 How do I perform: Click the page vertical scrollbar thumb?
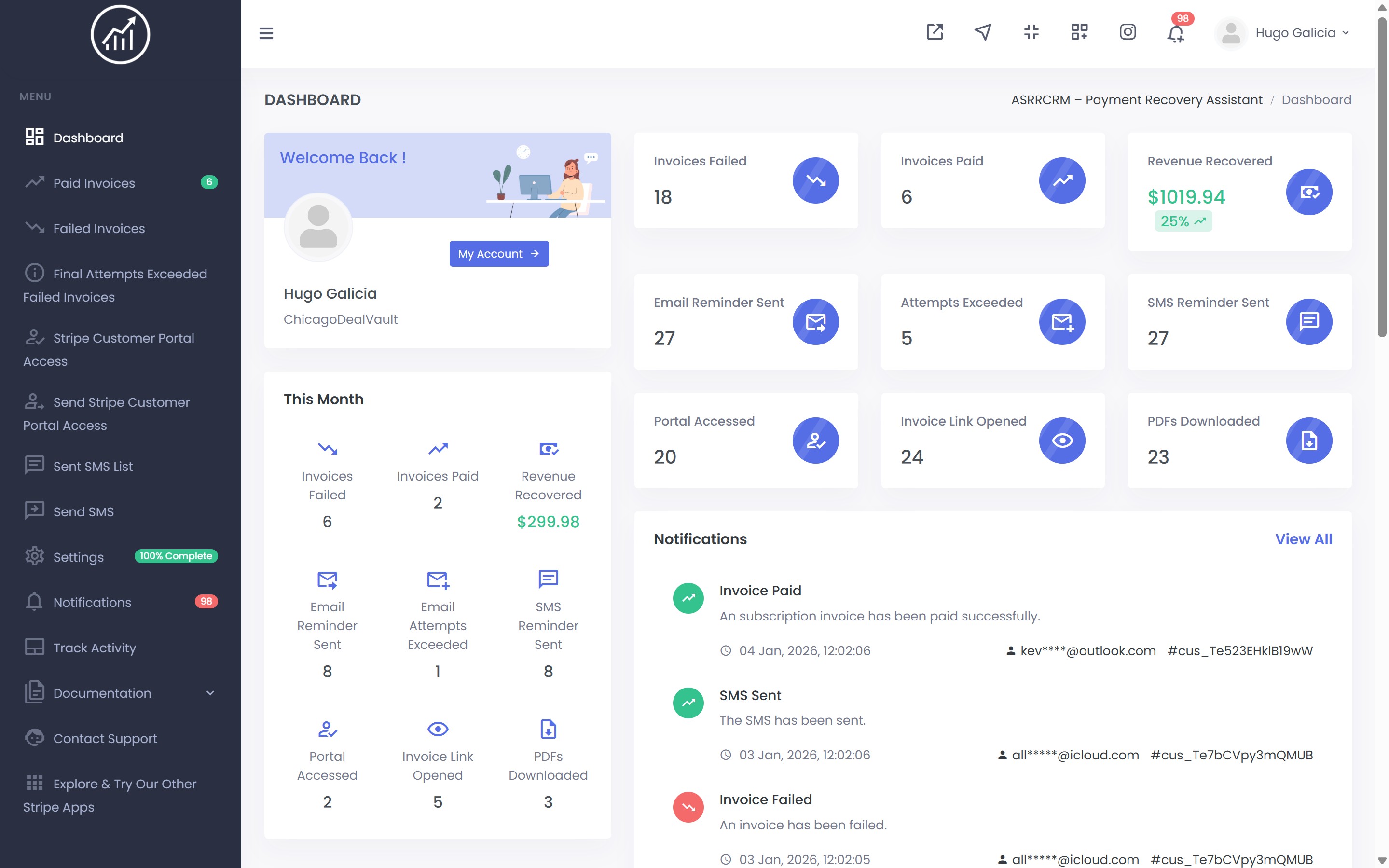(1382, 178)
